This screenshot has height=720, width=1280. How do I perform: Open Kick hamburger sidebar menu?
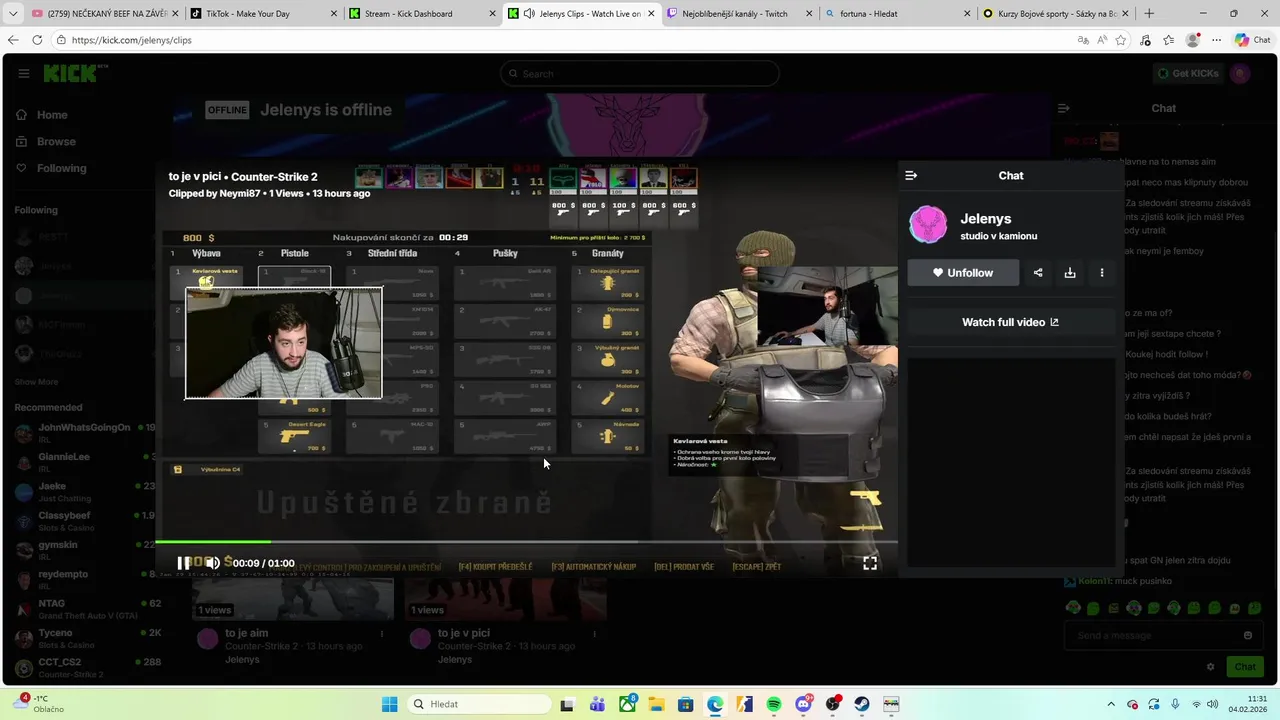pyautogui.click(x=23, y=73)
